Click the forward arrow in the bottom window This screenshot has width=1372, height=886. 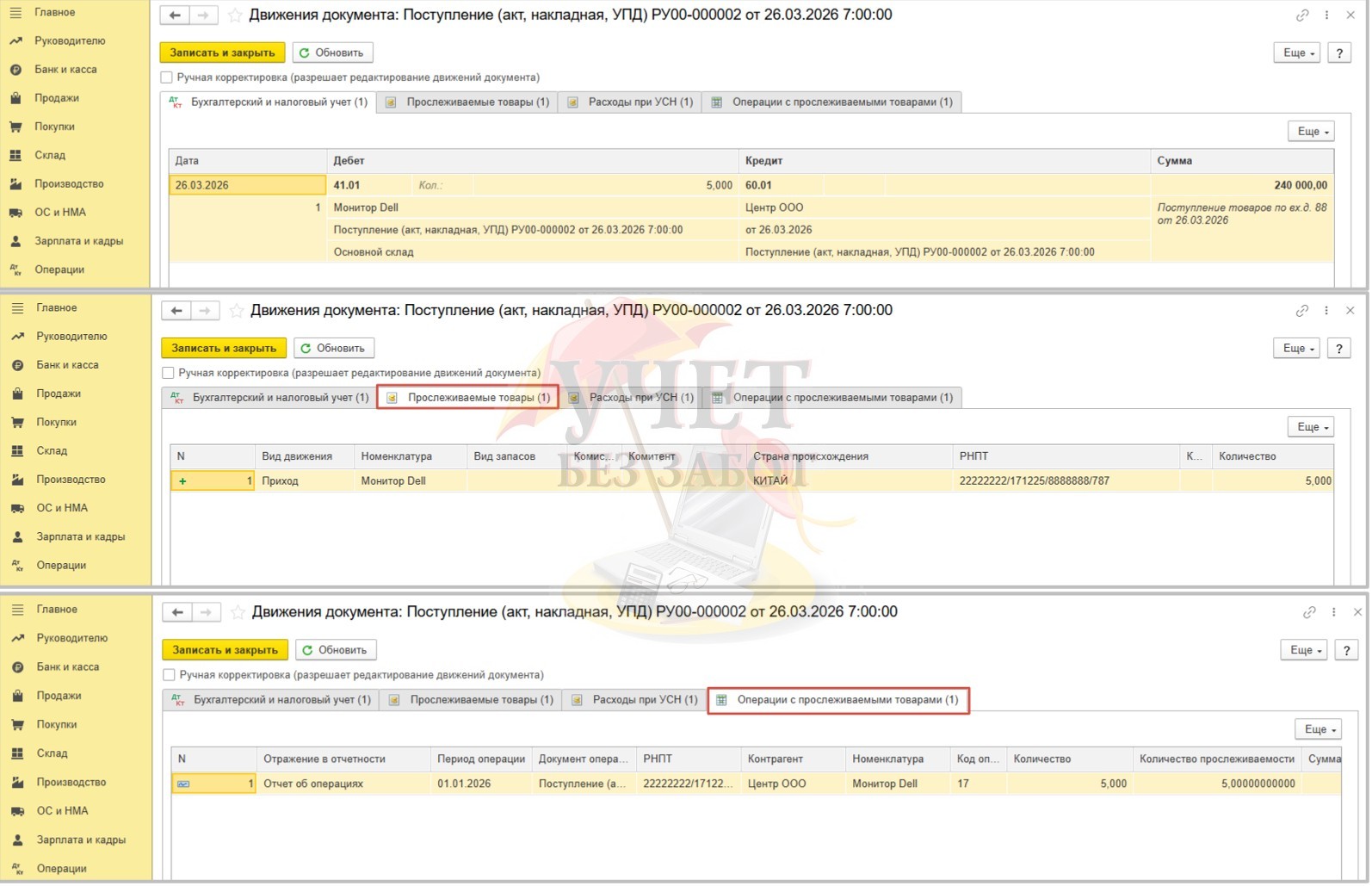(x=206, y=613)
